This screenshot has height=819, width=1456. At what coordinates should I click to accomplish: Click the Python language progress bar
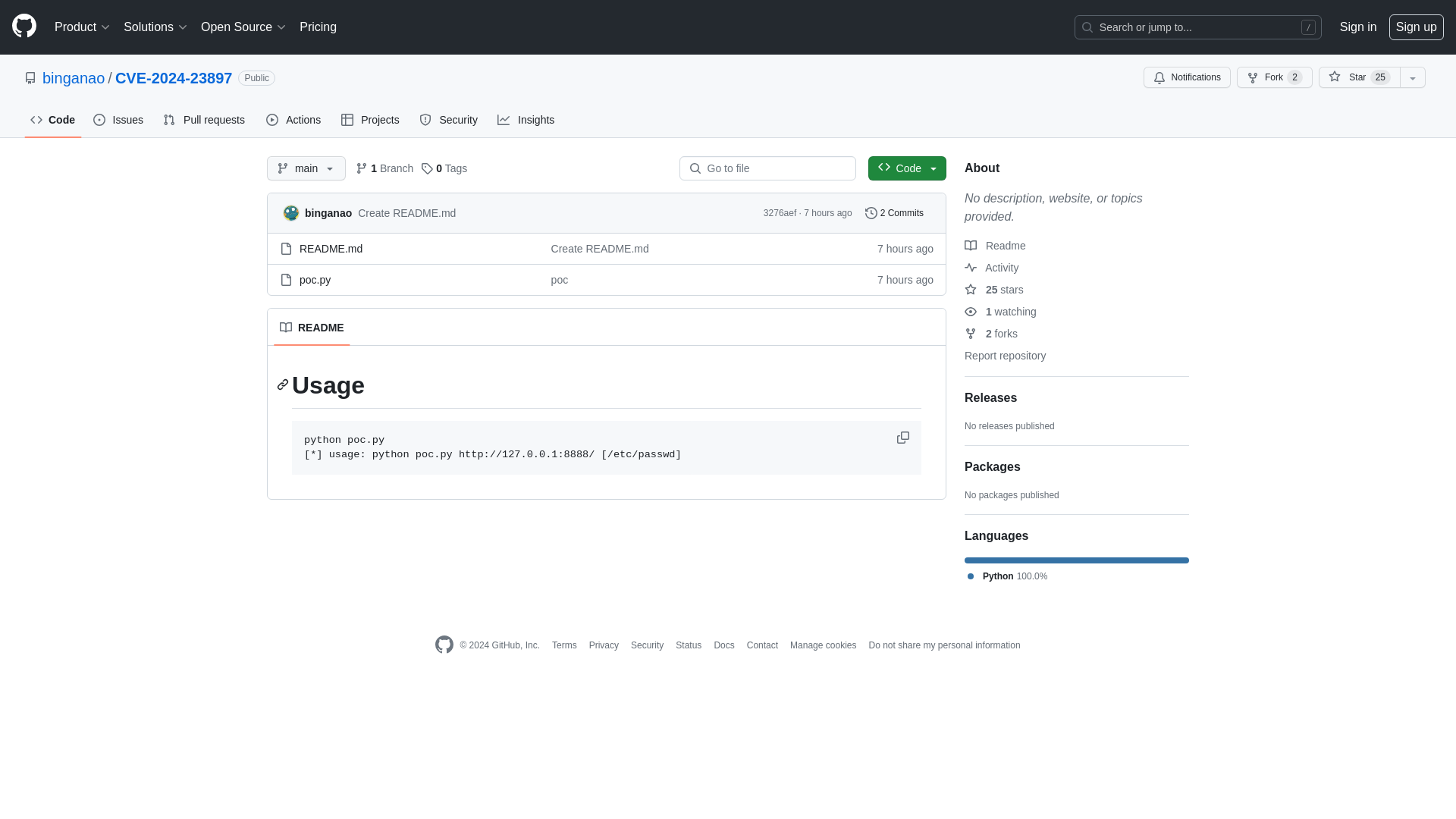[1077, 560]
